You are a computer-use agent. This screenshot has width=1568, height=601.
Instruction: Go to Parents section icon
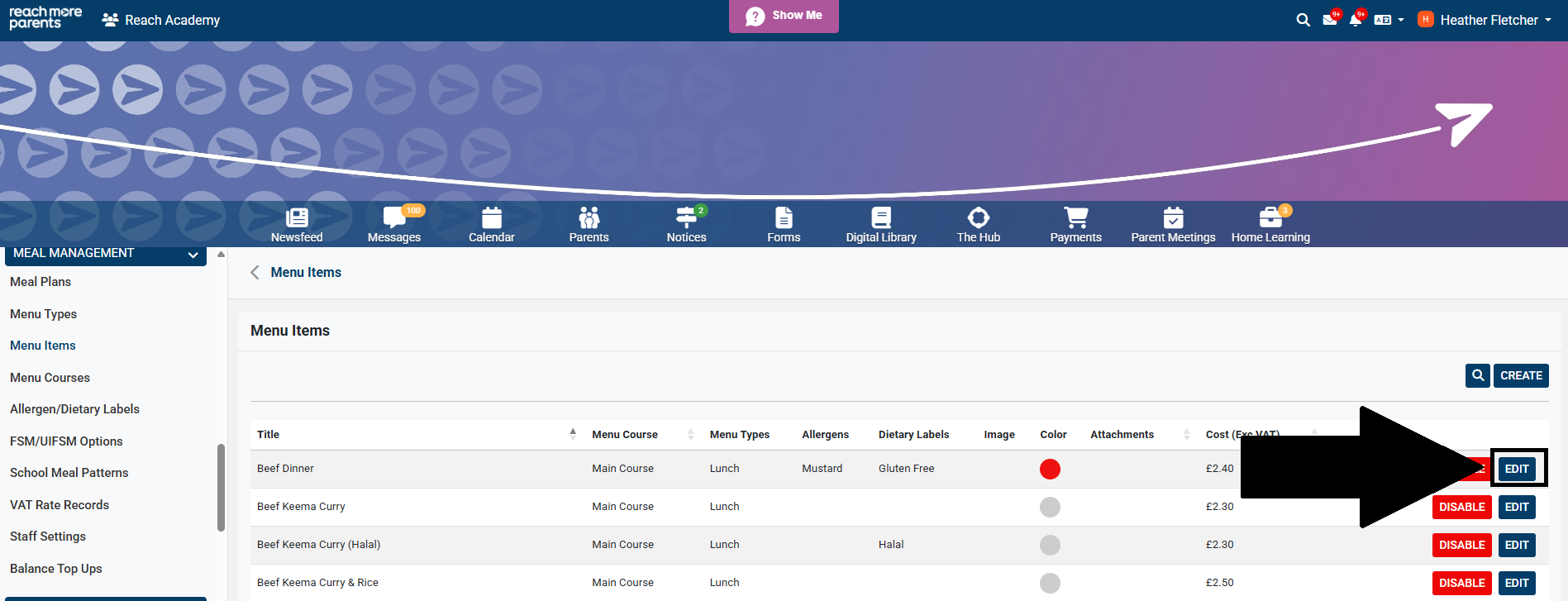589,225
